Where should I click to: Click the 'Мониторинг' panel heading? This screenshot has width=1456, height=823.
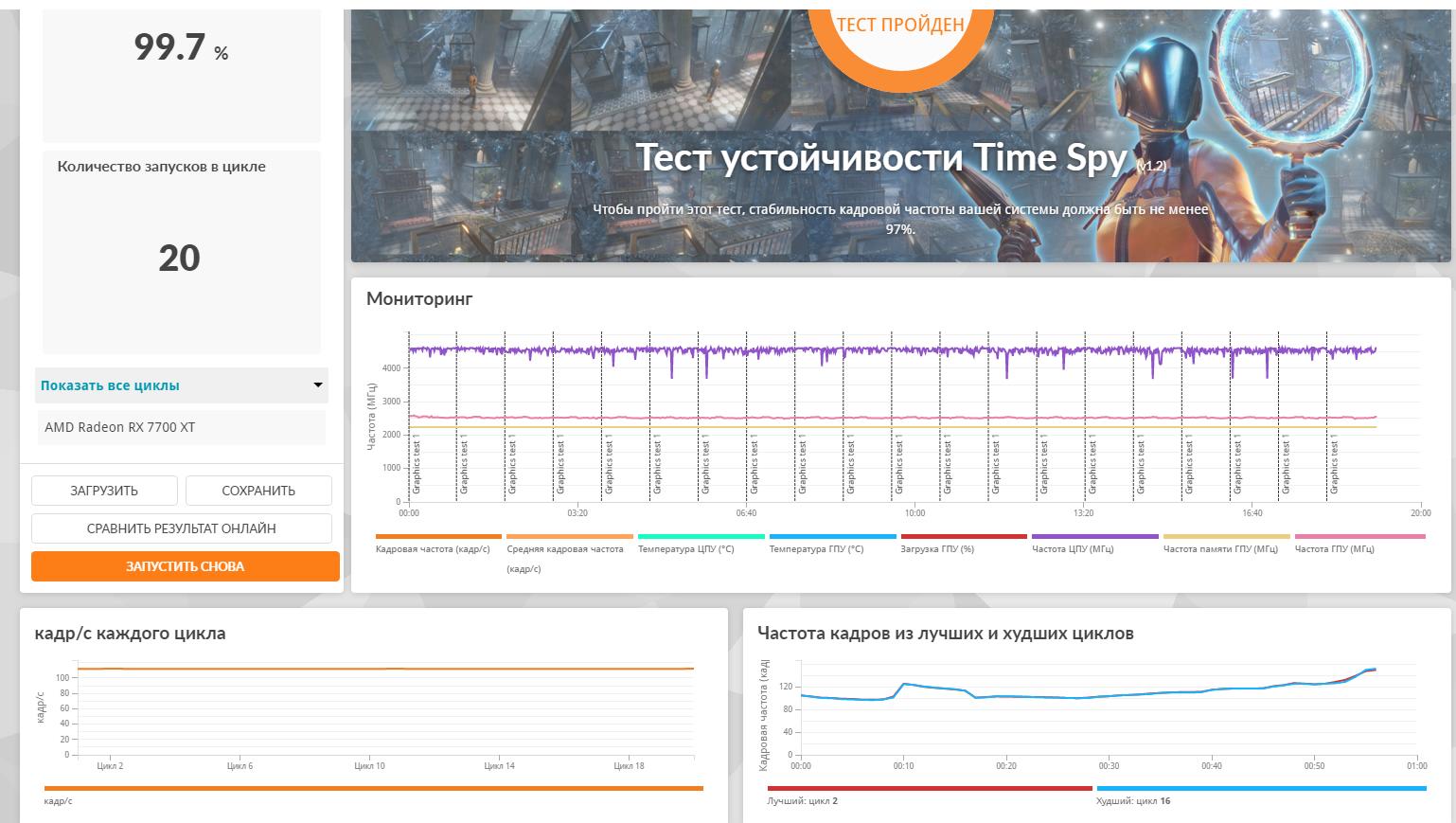(x=419, y=299)
